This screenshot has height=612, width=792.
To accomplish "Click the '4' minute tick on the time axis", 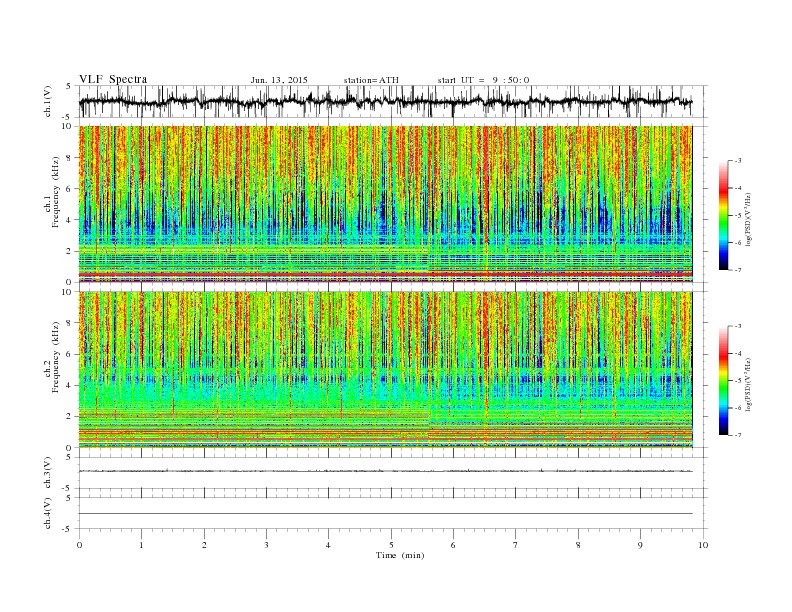I will [x=328, y=545].
